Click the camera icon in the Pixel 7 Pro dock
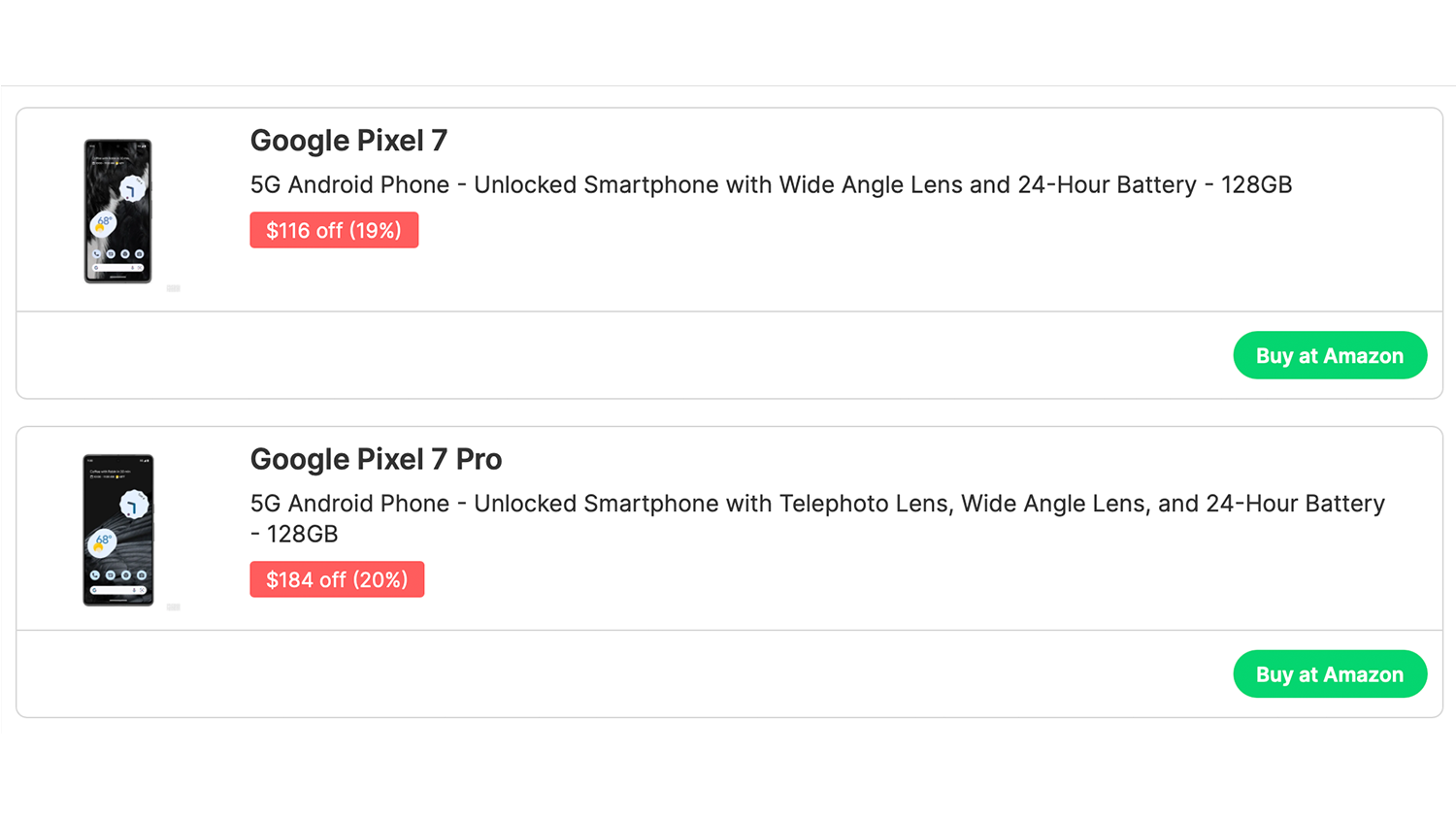1456x819 pixels. (141, 575)
